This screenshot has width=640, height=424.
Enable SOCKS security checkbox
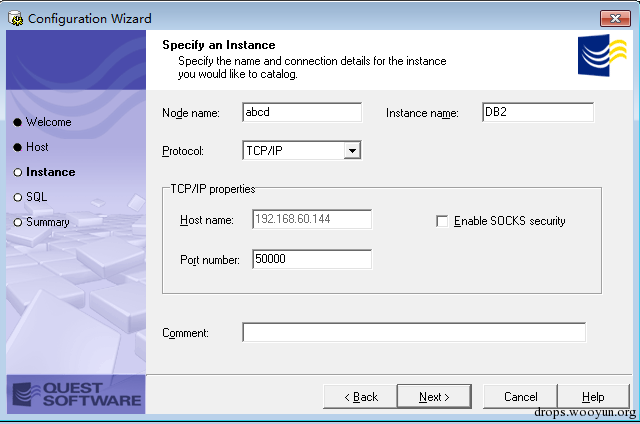point(442,221)
